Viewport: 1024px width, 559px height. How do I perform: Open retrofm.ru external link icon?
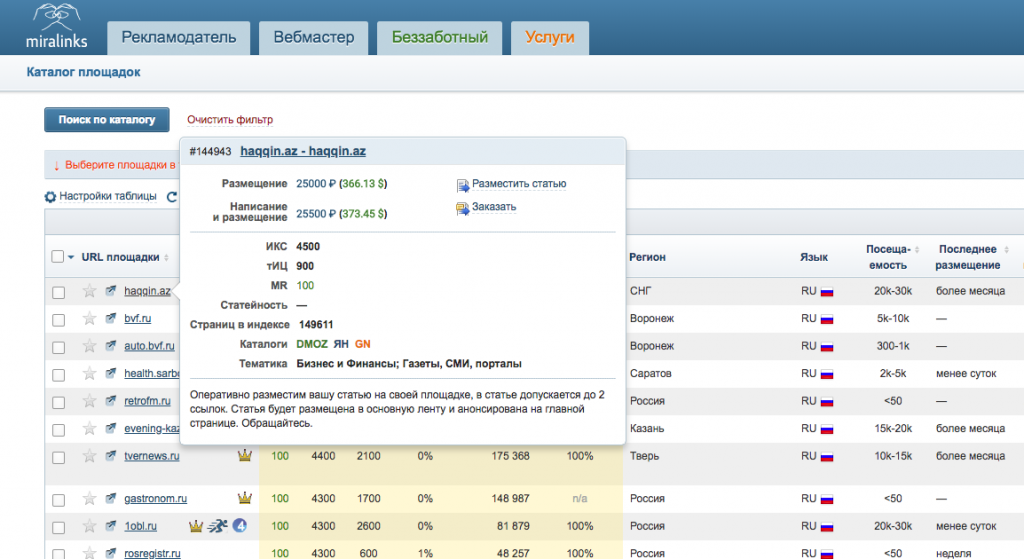111,400
